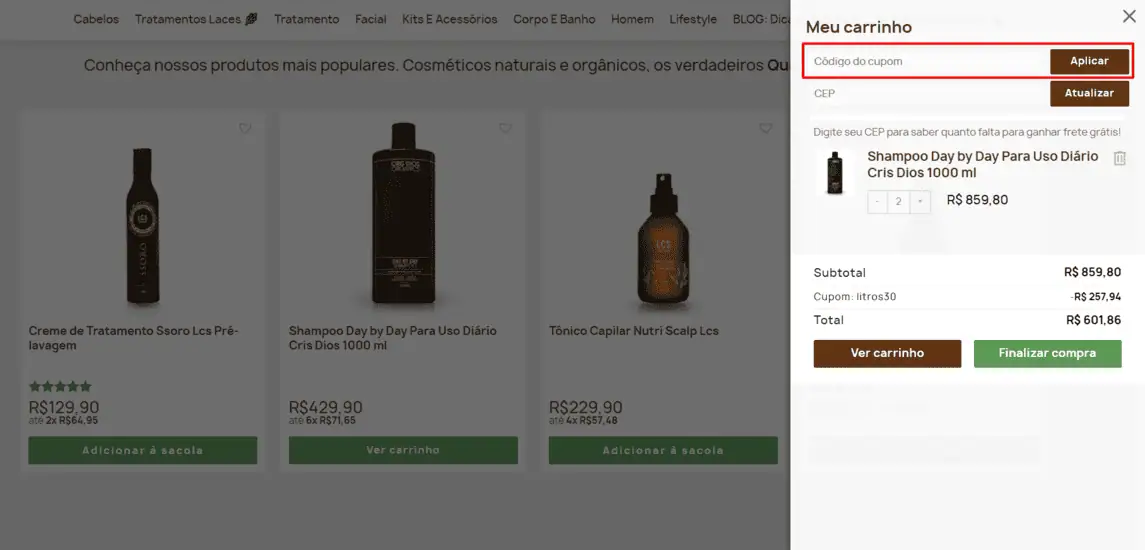Favorite the Tônico Capilar Nutri Scalp heart icon

pos(765,128)
